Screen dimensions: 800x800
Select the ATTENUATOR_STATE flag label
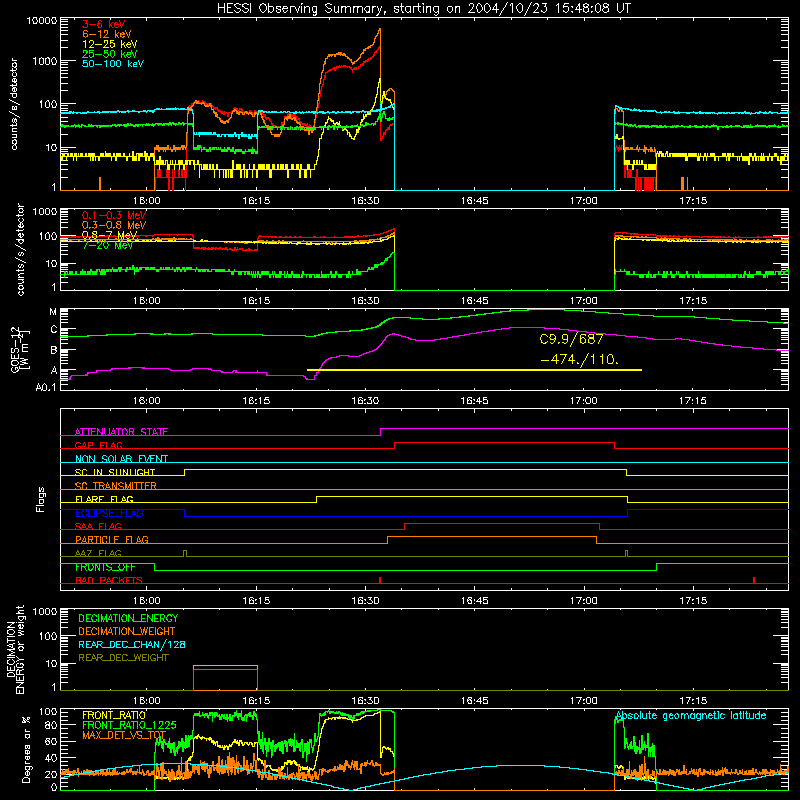pos(121,432)
